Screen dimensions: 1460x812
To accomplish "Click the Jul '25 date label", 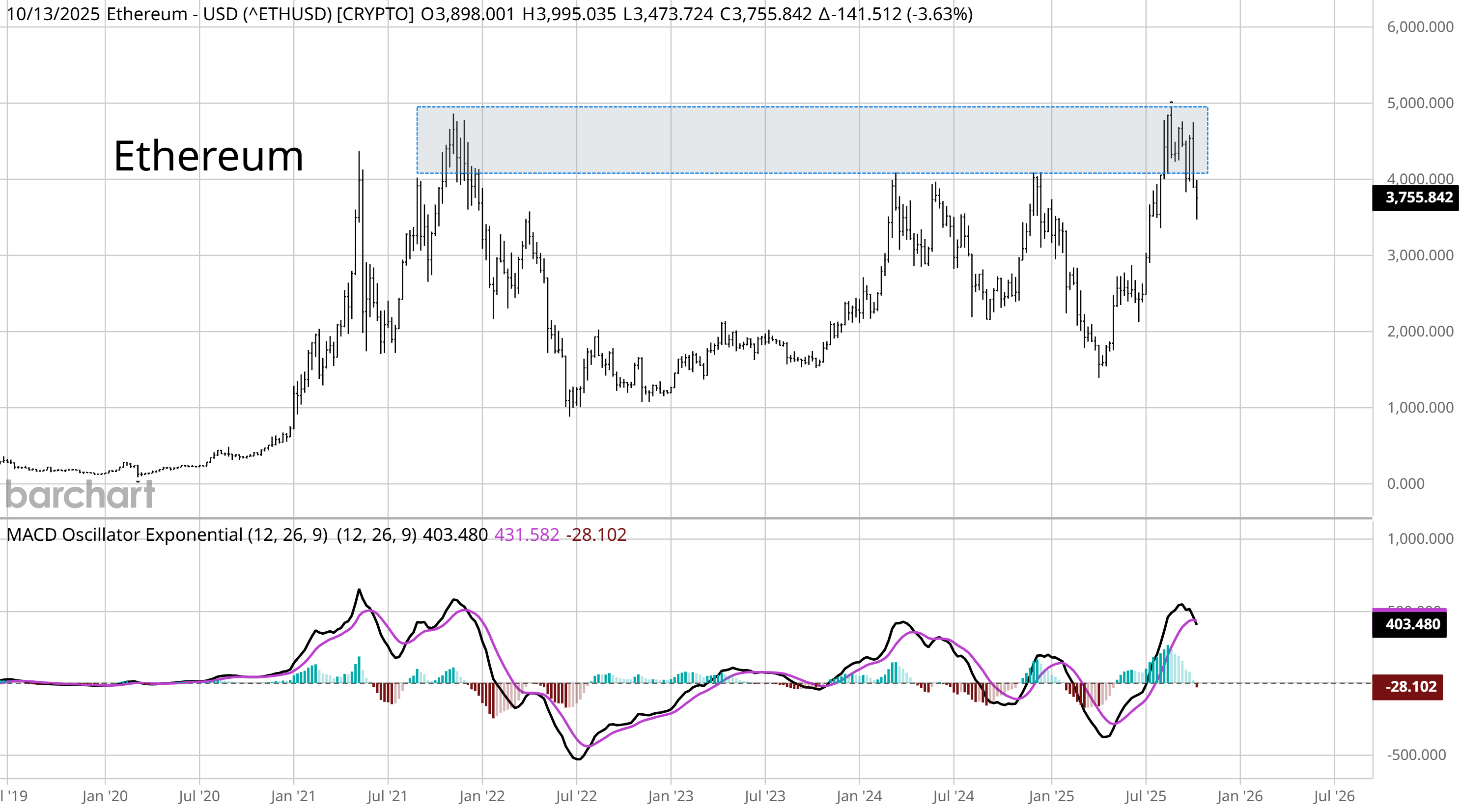I will [x=1146, y=796].
